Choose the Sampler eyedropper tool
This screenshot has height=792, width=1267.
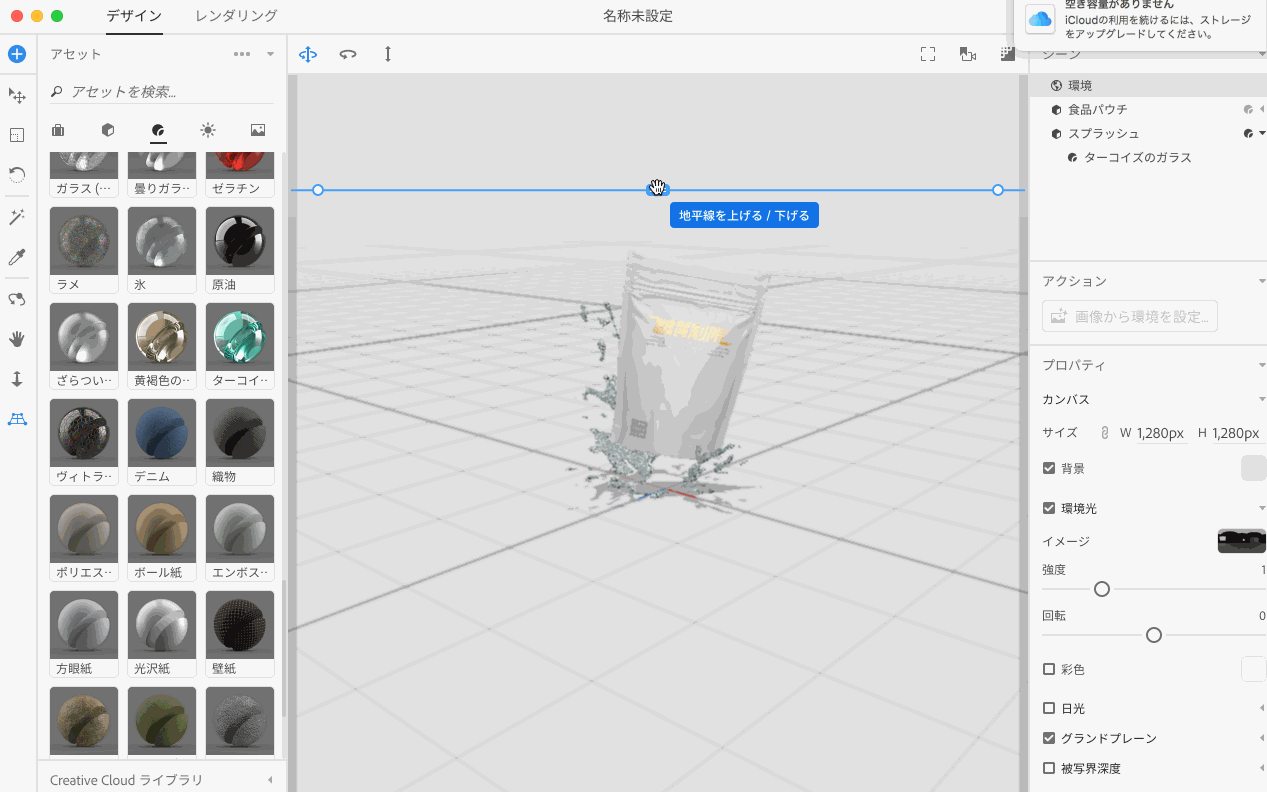click(17, 257)
